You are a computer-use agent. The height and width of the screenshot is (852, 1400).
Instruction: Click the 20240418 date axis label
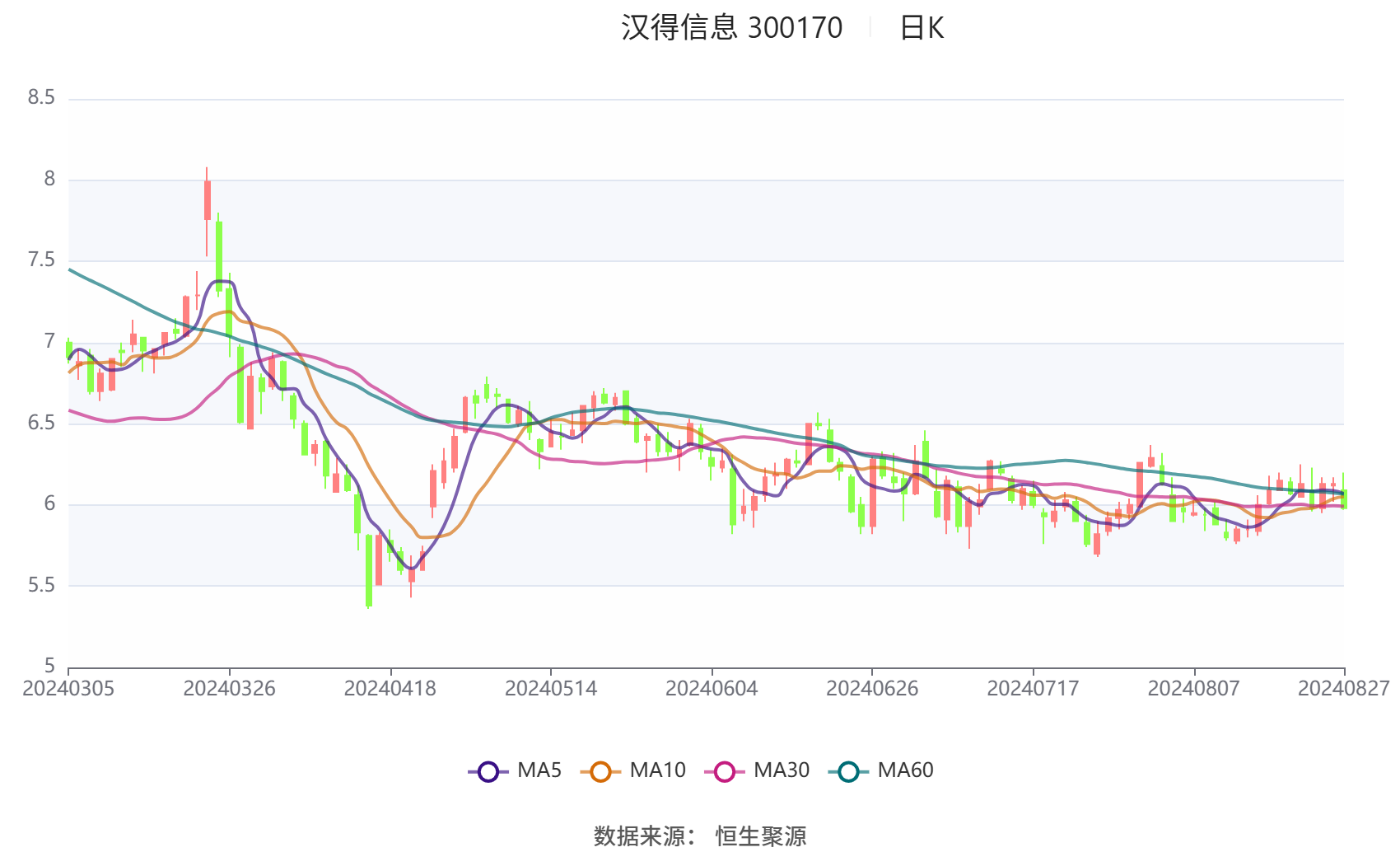tap(390, 689)
